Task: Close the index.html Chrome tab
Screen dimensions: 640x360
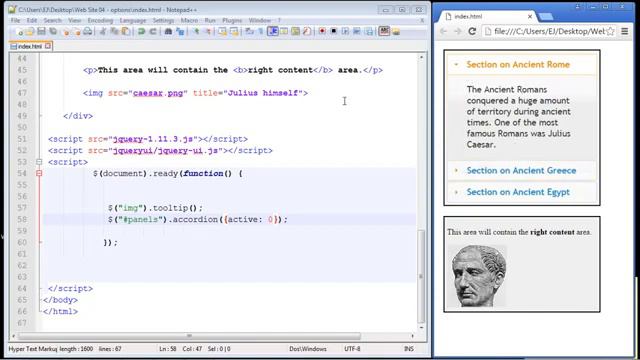Action: (530, 17)
